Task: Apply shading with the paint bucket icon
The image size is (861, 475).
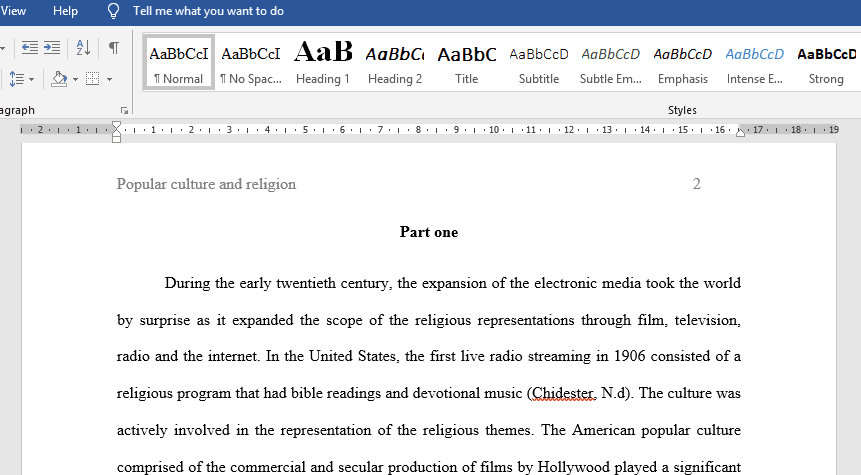Action: click(x=59, y=79)
